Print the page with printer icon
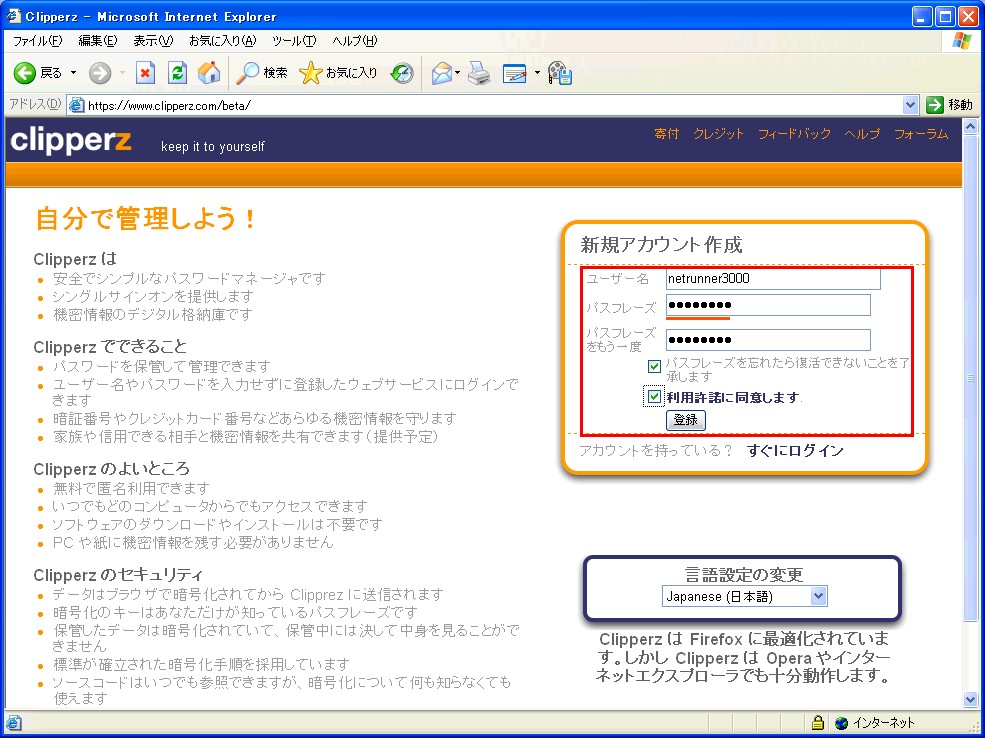 (x=479, y=73)
